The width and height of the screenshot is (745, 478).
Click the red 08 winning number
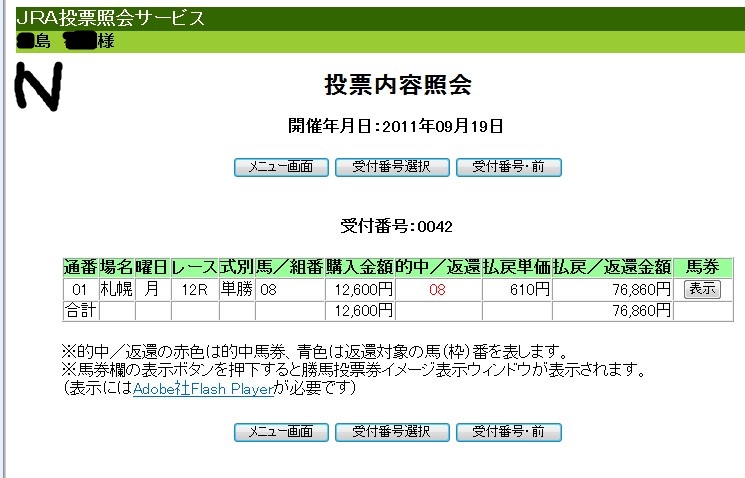(x=438, y=289)
